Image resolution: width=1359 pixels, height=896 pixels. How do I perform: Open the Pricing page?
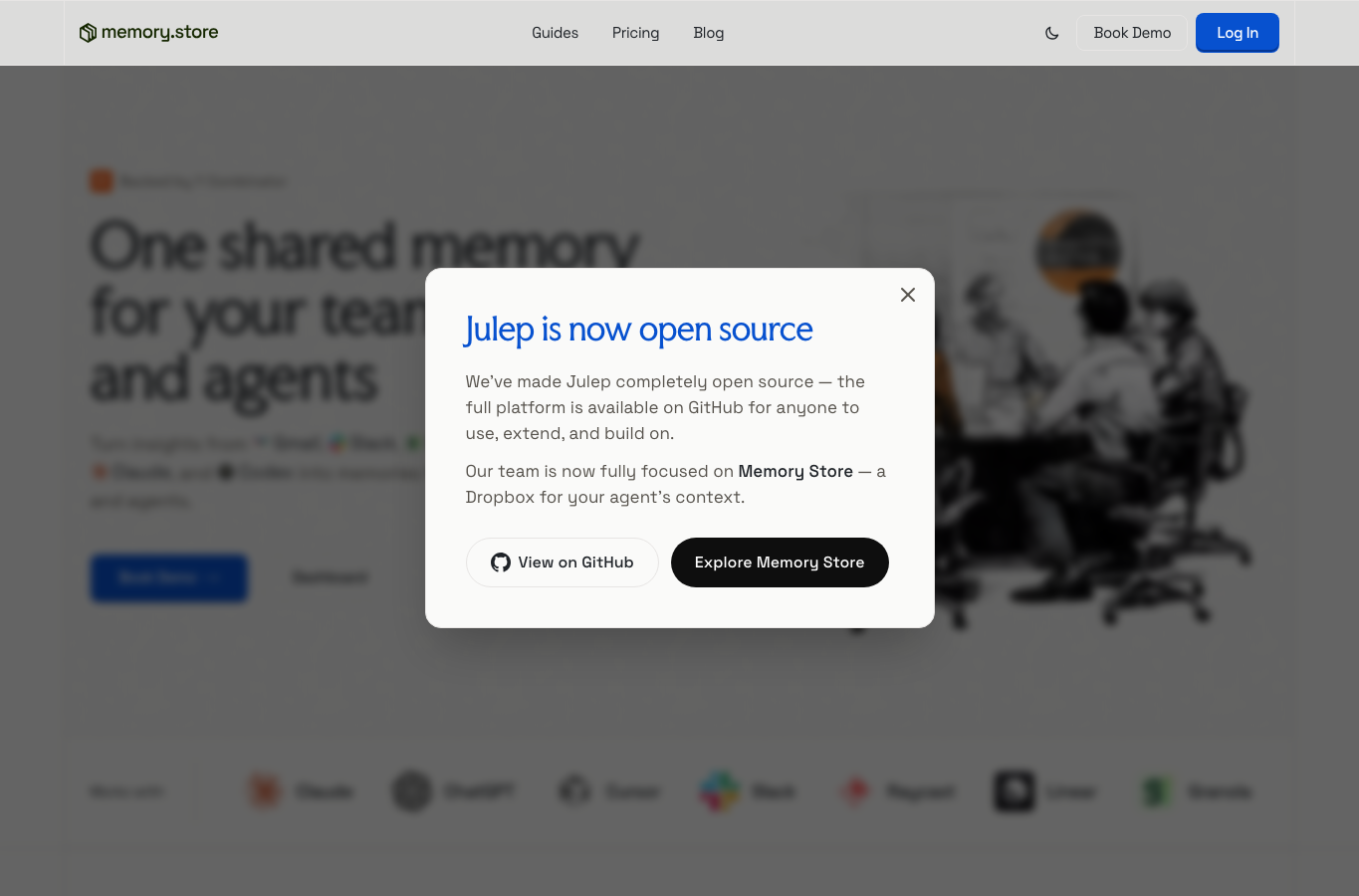[x=635, y=33]
